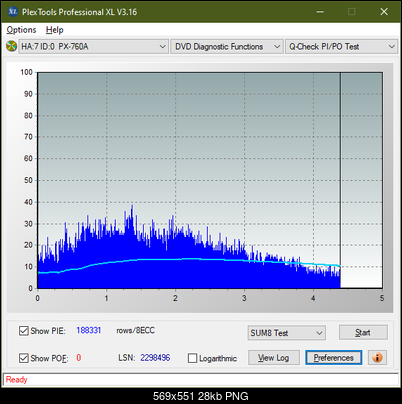Click the PlexTools XL app icon in title bar

(12, 12)
